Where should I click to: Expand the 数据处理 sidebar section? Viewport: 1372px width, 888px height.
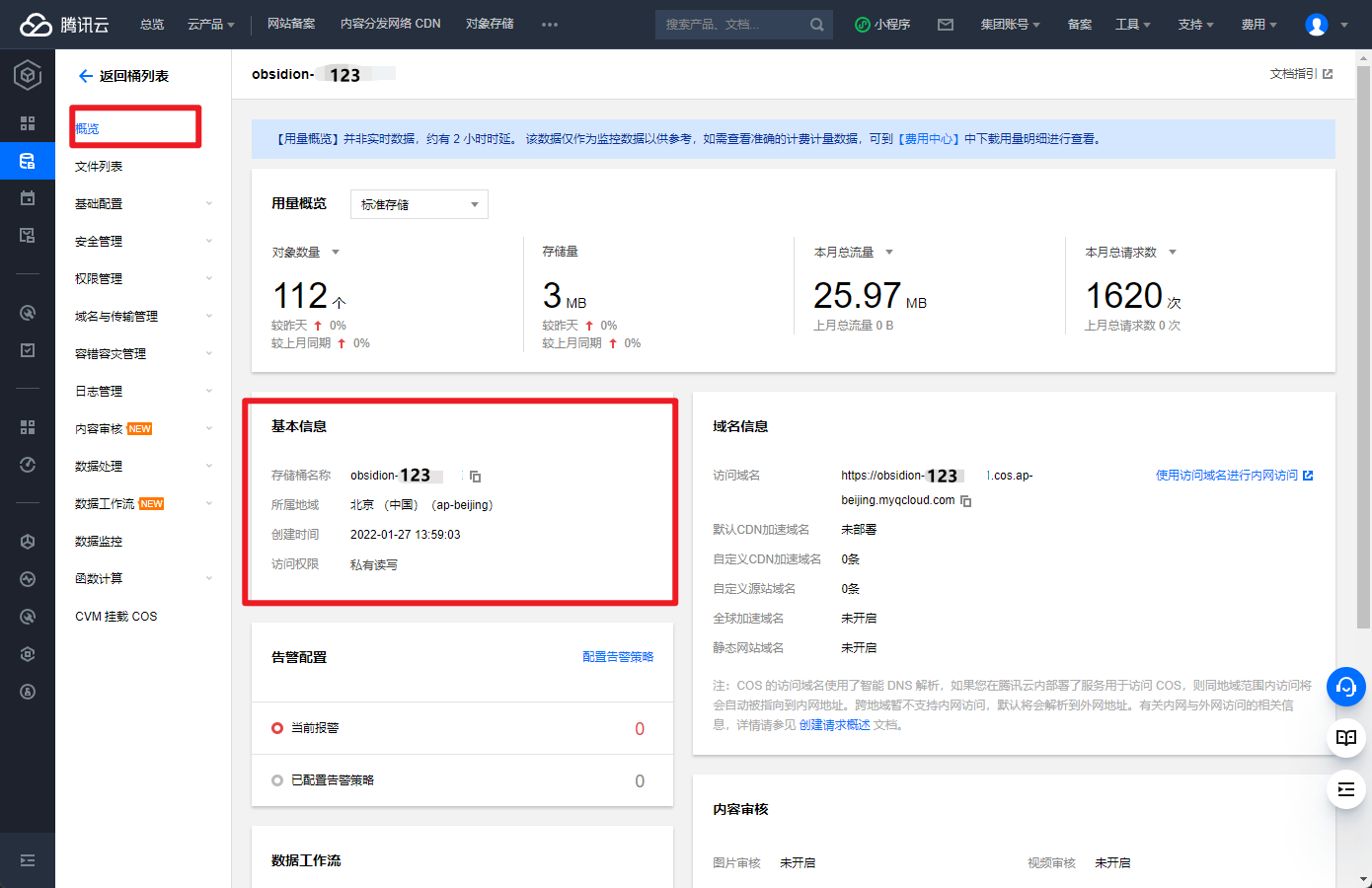[x=143, y=467]
